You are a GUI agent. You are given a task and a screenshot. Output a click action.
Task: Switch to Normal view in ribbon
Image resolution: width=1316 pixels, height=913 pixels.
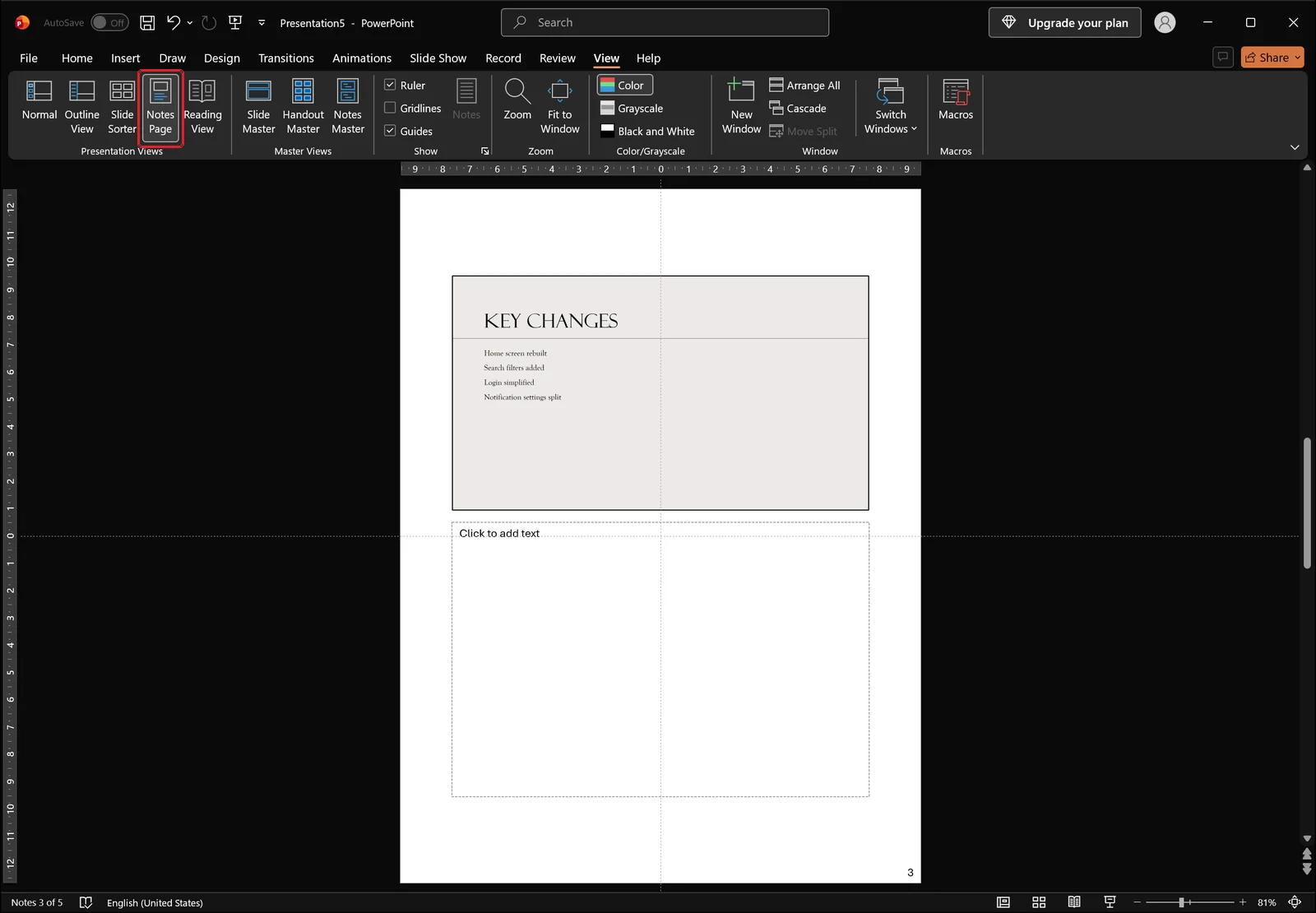[x=39, y=100]
